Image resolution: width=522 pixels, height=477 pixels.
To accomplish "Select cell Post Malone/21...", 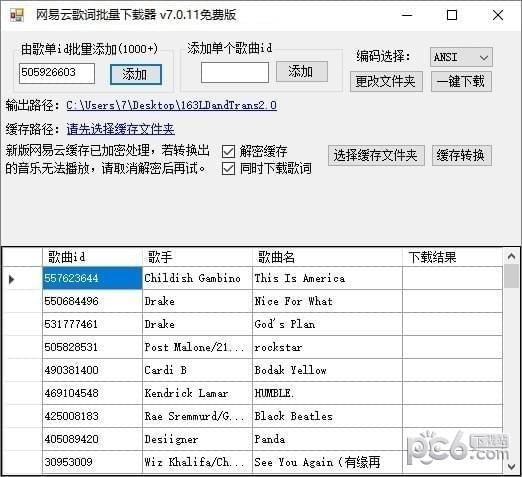I will click(x=197, y=347).
